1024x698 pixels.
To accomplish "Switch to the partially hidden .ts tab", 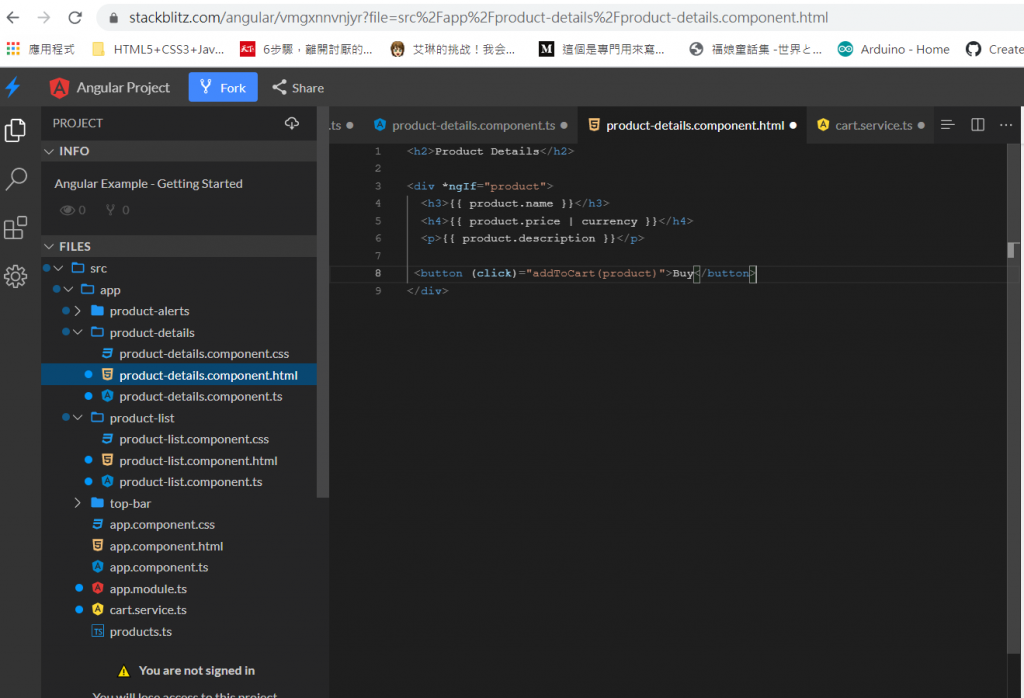I will click(342, 125).
